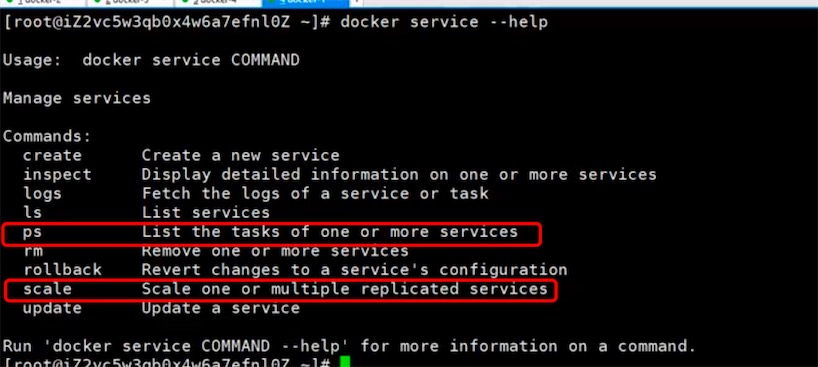Click the 'scale' command in red box

pyautogui.click(x=47, y=289)
